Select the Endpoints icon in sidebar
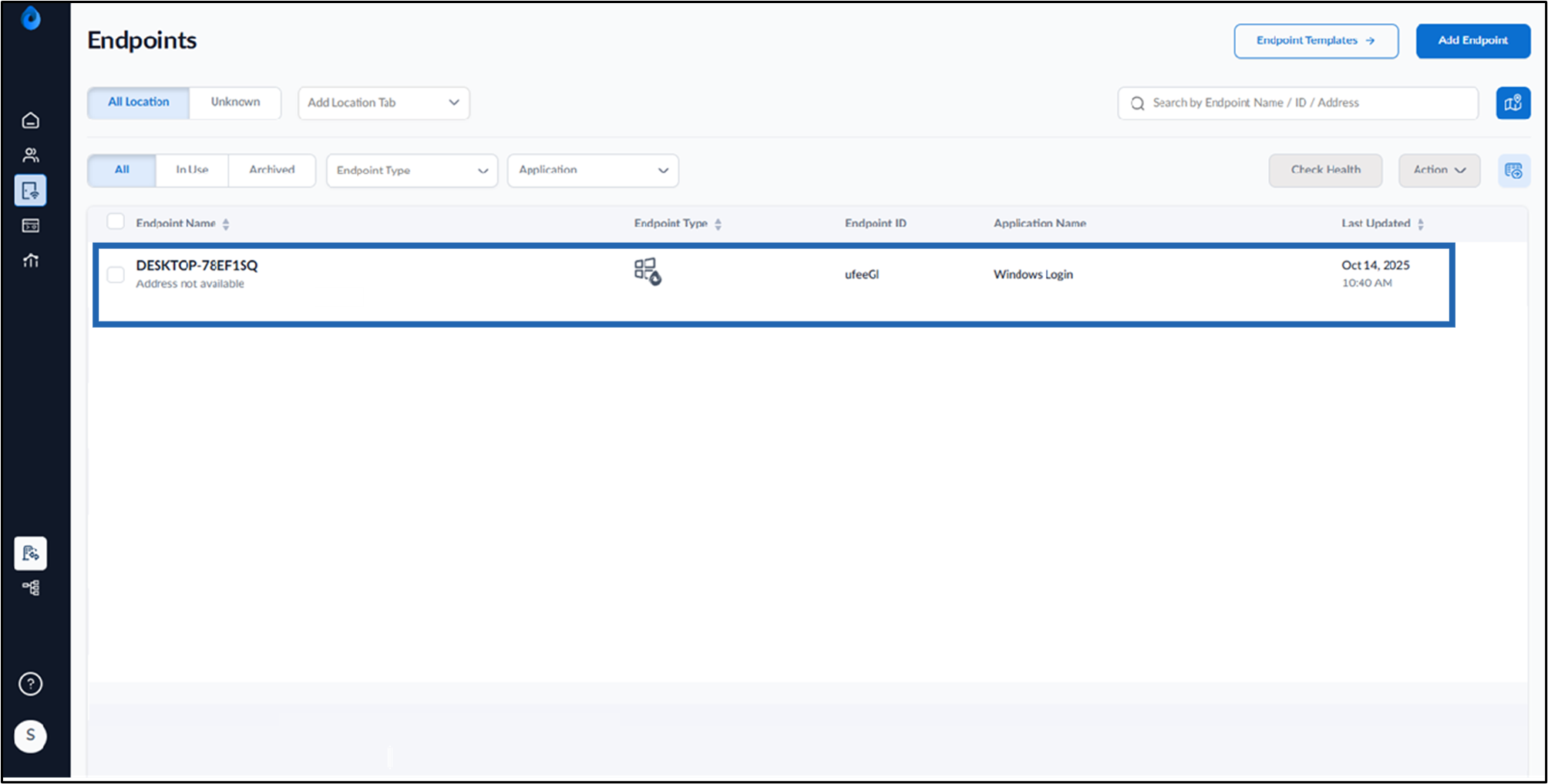Image resolution: width=1548 pixels, height=784 pixels. 31,190
